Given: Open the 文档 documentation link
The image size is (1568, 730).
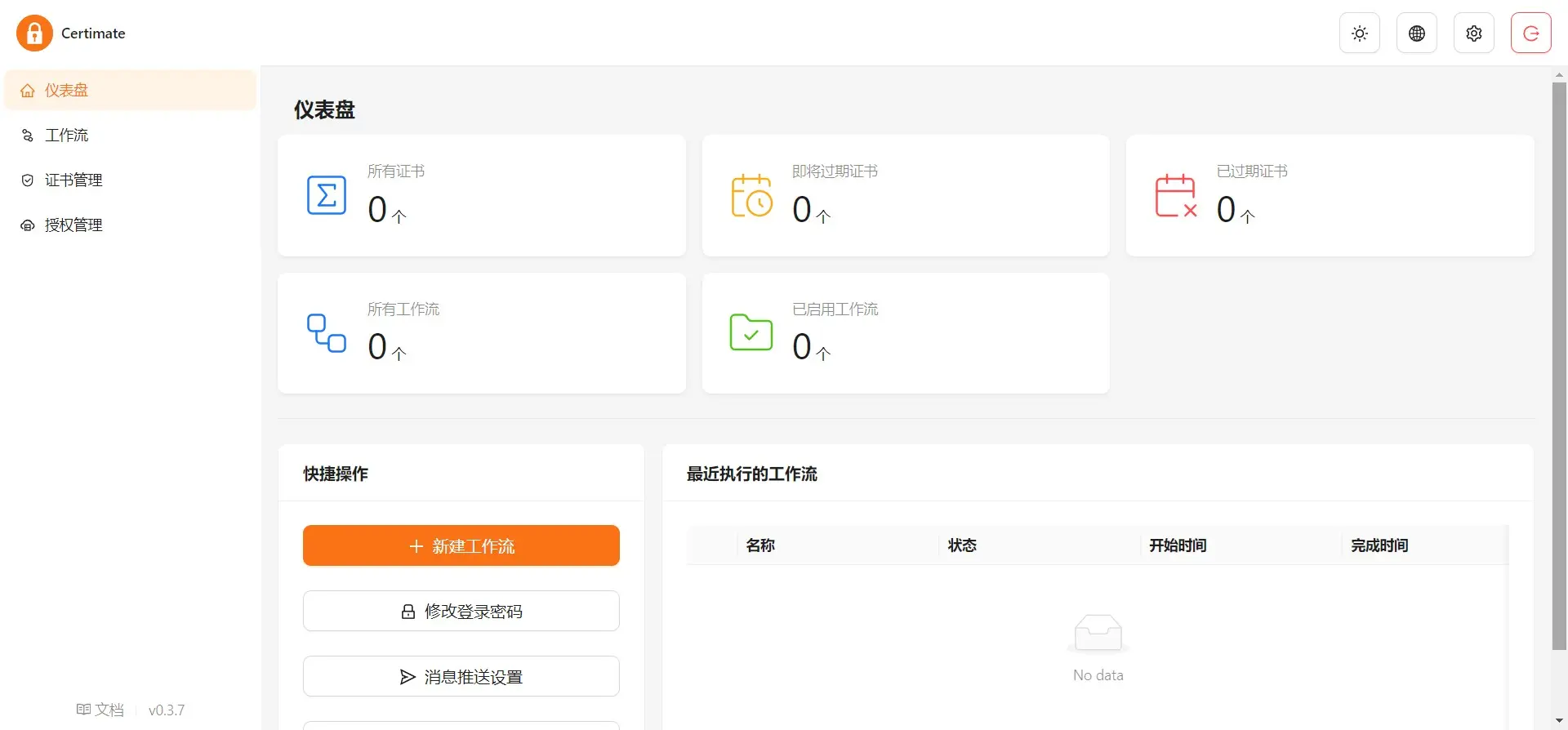Looking at the screenshot, I should (x=100, y=710).
